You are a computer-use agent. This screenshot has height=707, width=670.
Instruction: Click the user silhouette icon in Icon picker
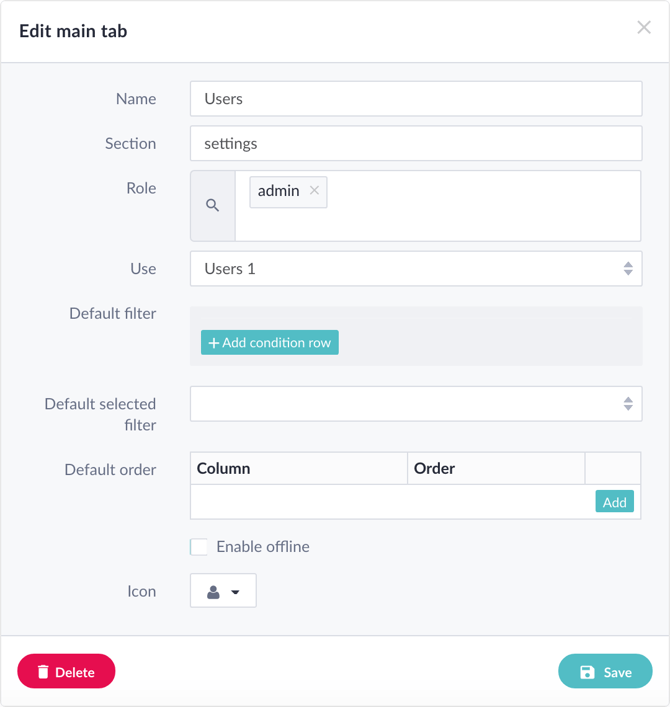coord(213,592)
